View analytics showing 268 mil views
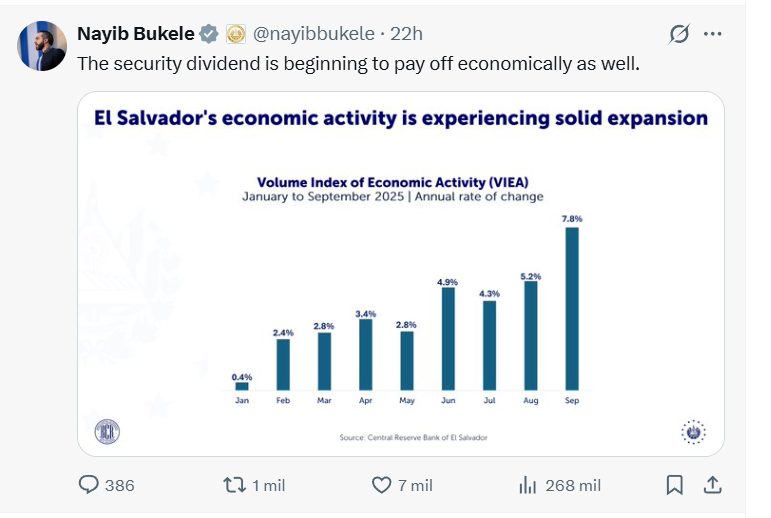 [x=528, y=485]
